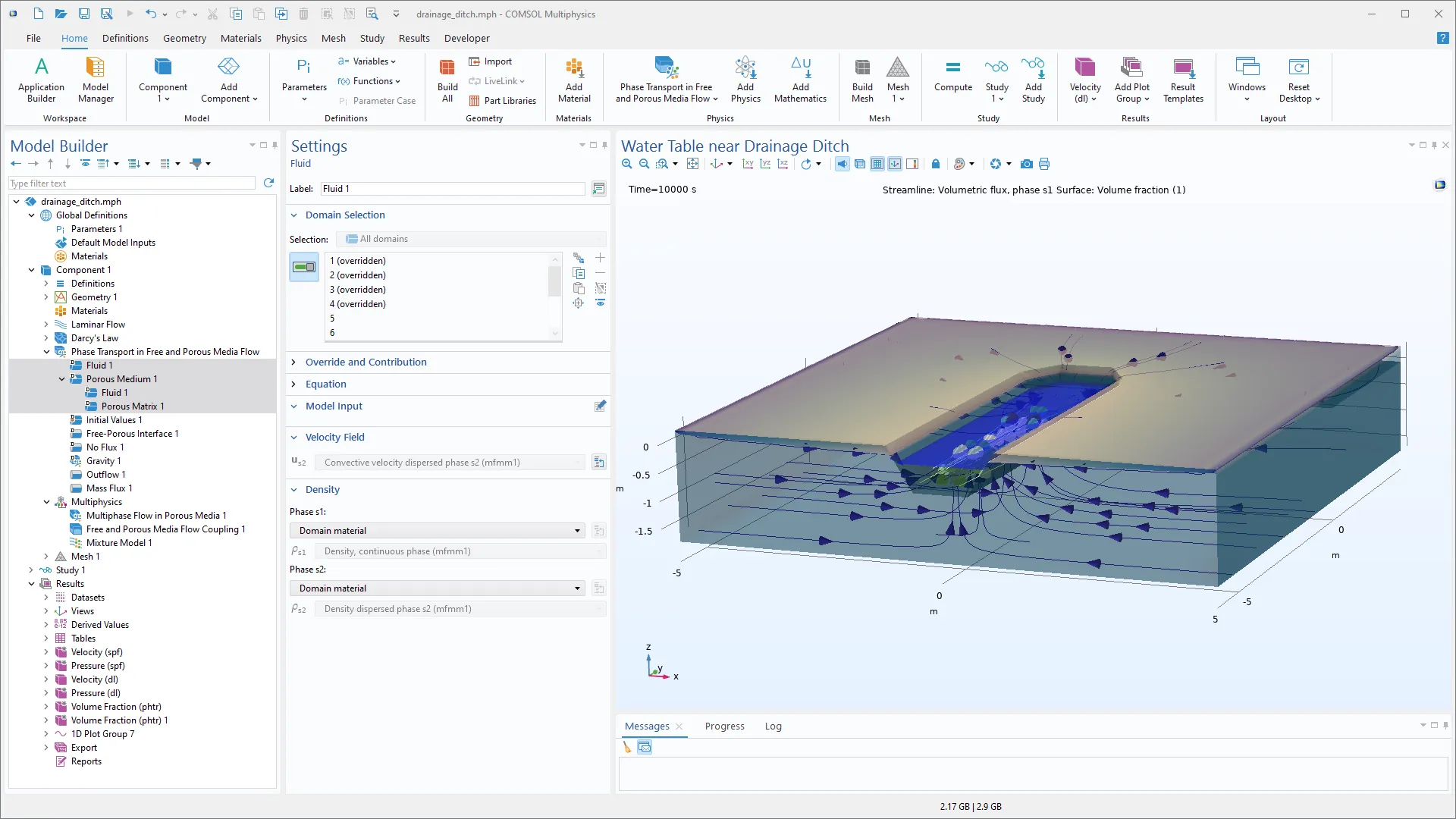Toggle the active selection switch
The width and height of the screenshot is (1456, 819).
tap(304, 267)
